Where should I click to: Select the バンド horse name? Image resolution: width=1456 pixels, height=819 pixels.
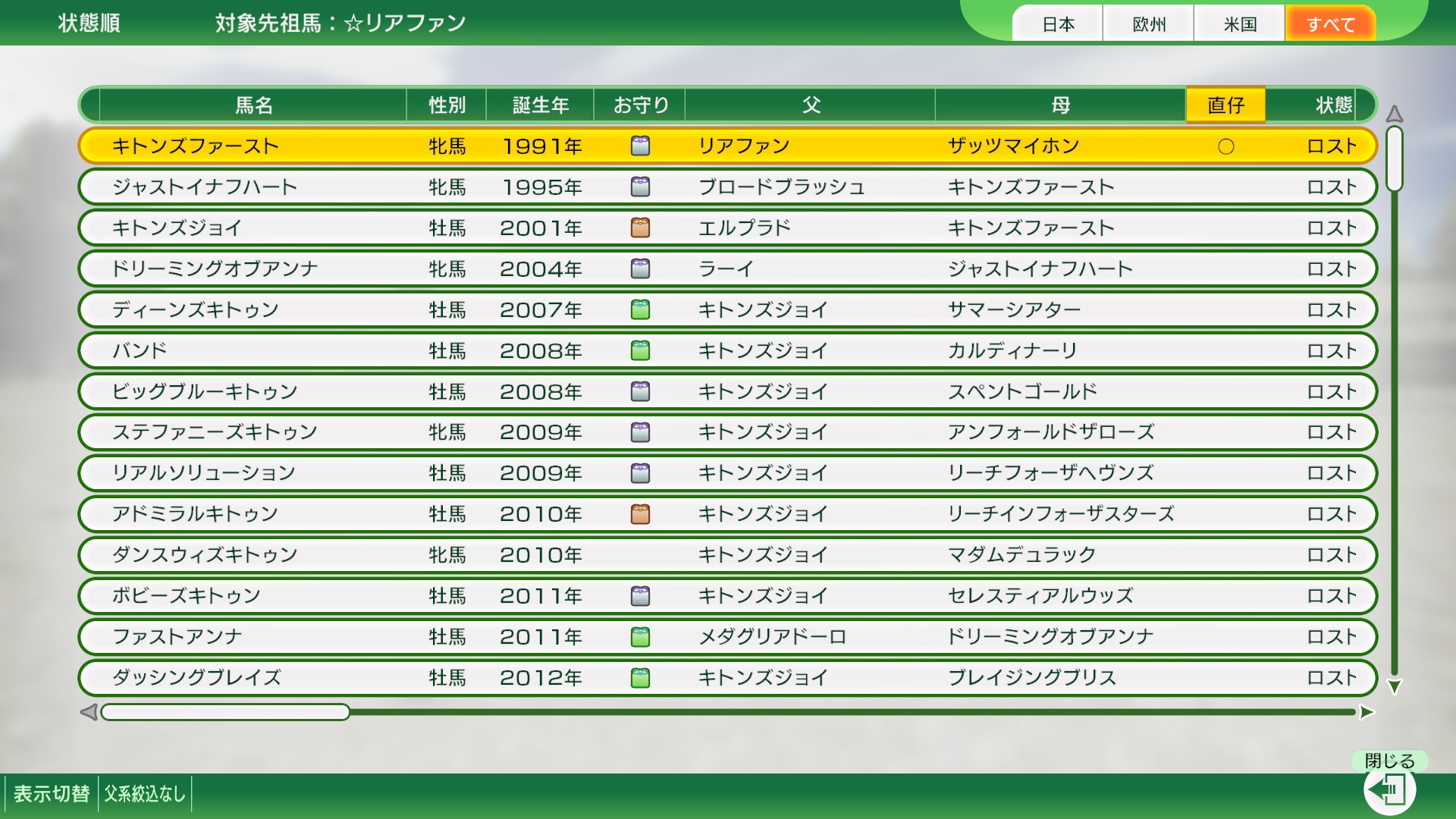[x=140, y=351]
